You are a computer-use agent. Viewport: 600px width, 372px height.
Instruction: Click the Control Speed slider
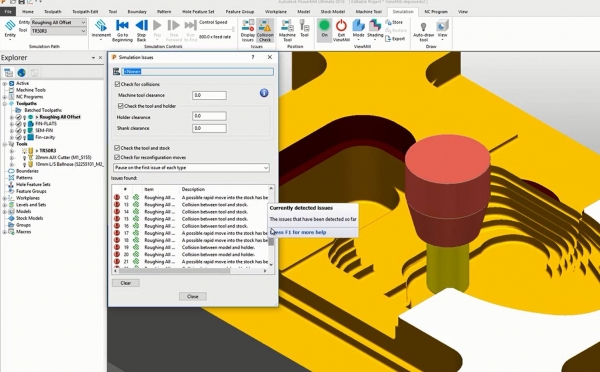(217, 29)
